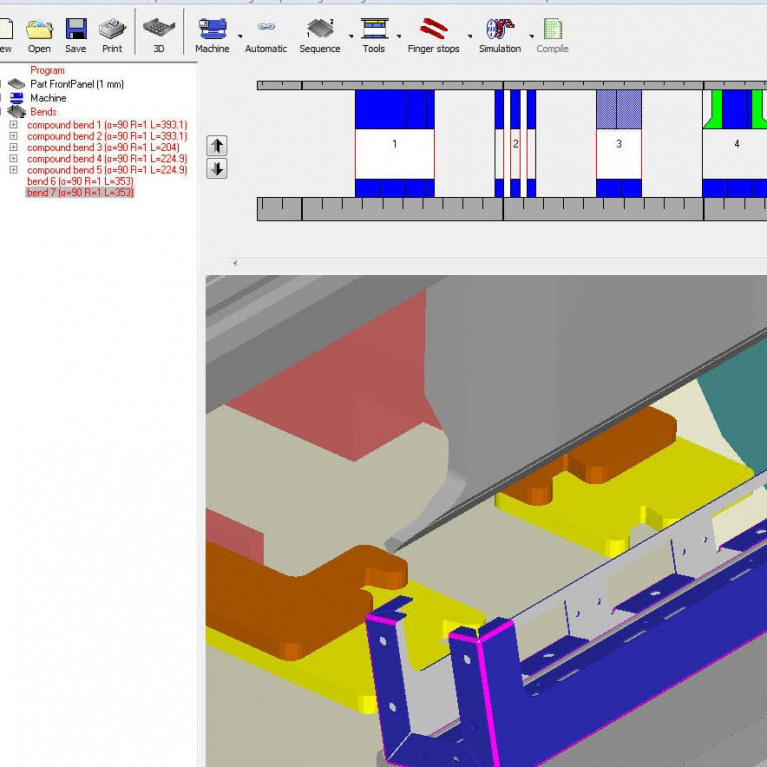The width and height of the screenshot is (767, 767).
Task: Select the Finger stops icon
Action: (x=433, y=30)
